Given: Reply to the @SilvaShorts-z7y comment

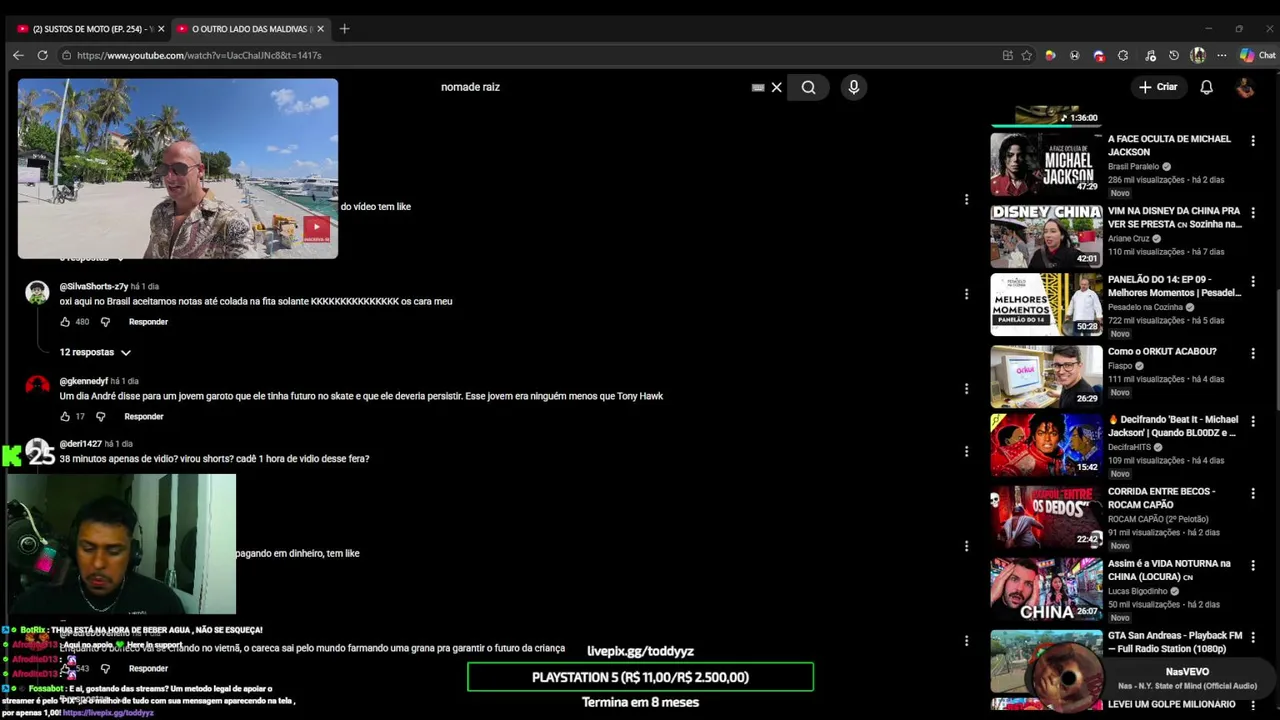Looking at the screenshot, I should (x=148, y=322).
